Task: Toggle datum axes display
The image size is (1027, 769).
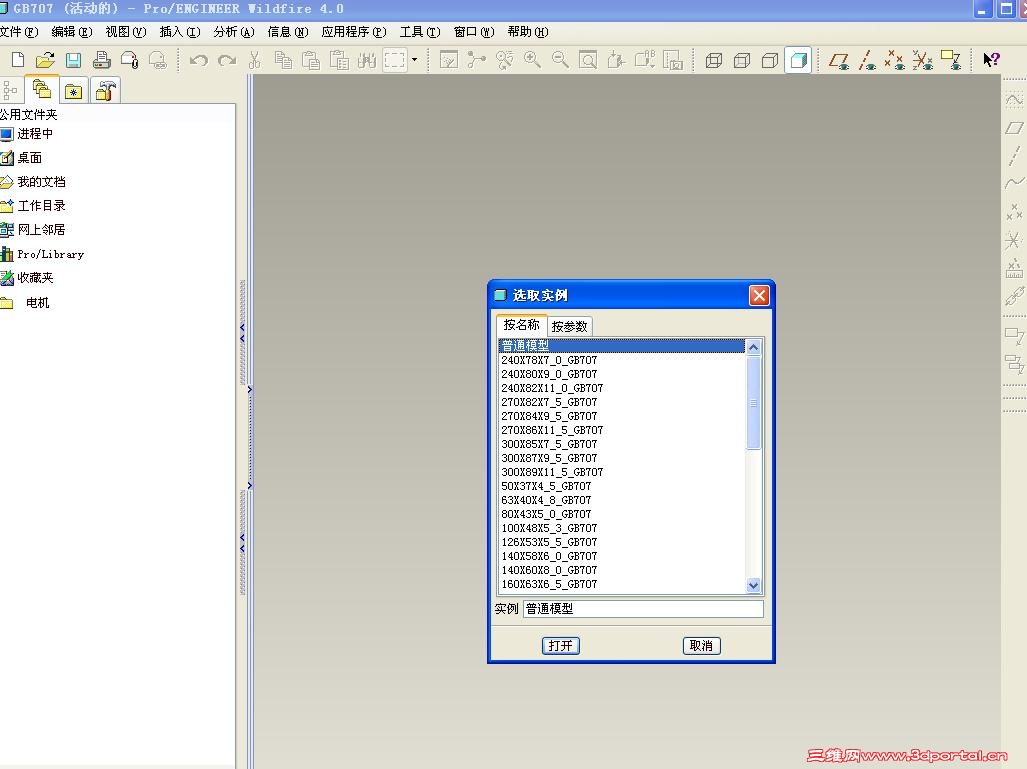Action: [x=867, y=60]
